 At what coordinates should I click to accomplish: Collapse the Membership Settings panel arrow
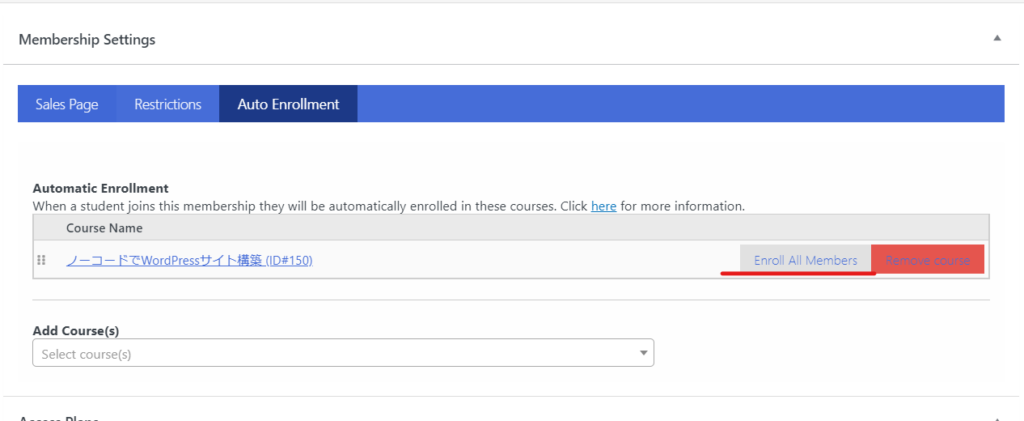click(997, 39)
